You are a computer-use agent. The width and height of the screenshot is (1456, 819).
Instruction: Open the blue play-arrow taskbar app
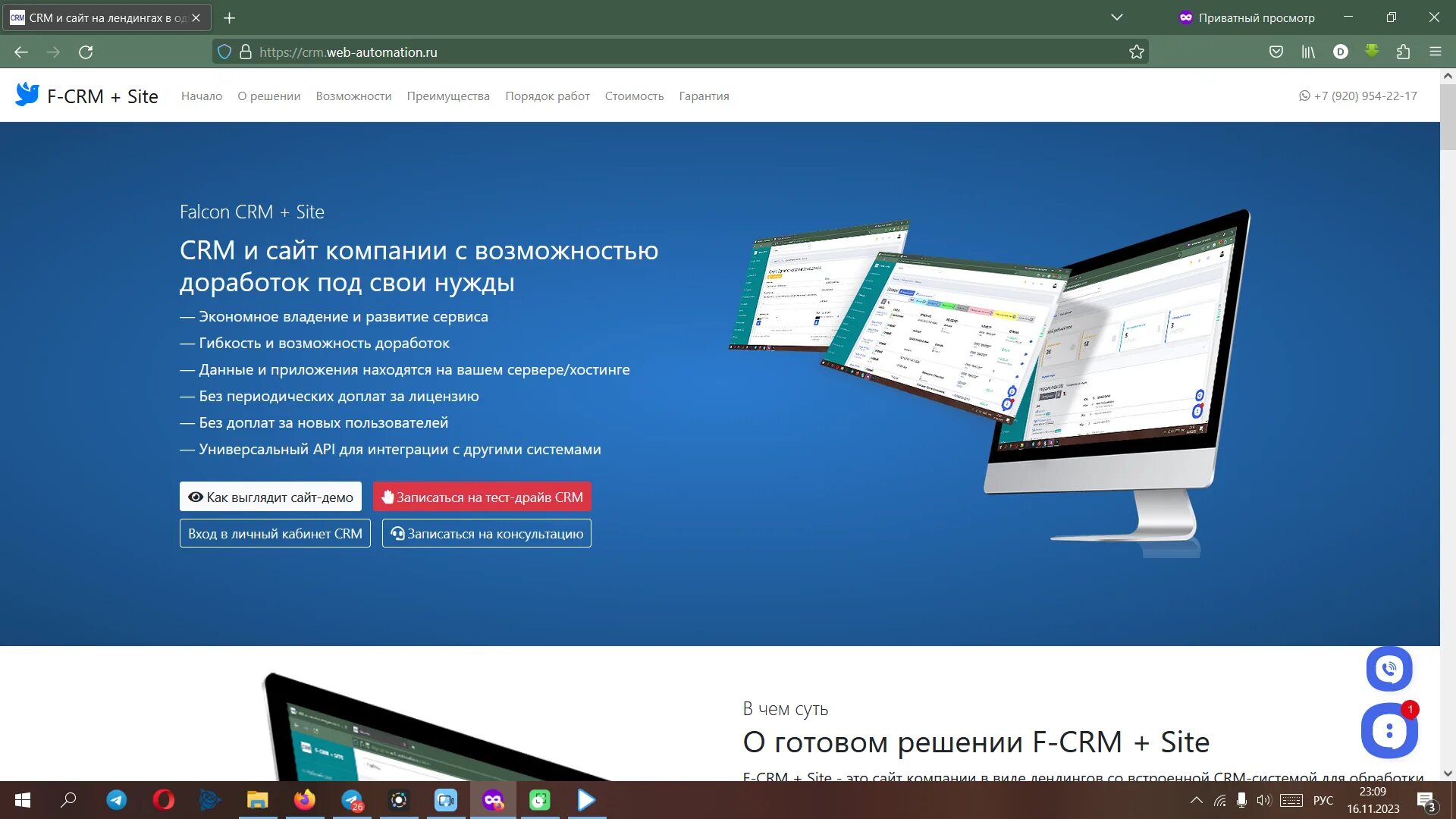pos(586,800)
